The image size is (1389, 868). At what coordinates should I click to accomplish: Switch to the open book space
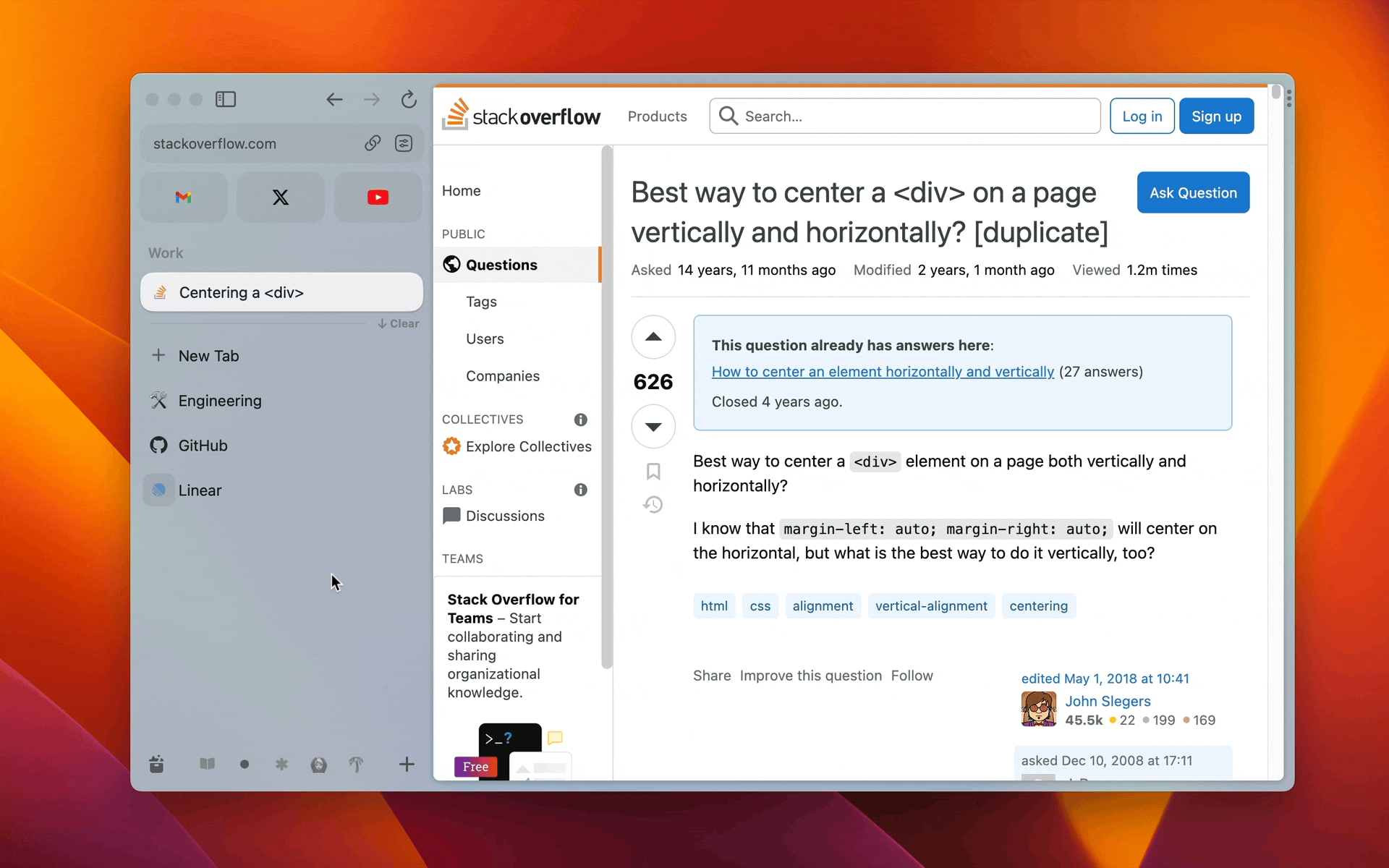click(207, 764)
